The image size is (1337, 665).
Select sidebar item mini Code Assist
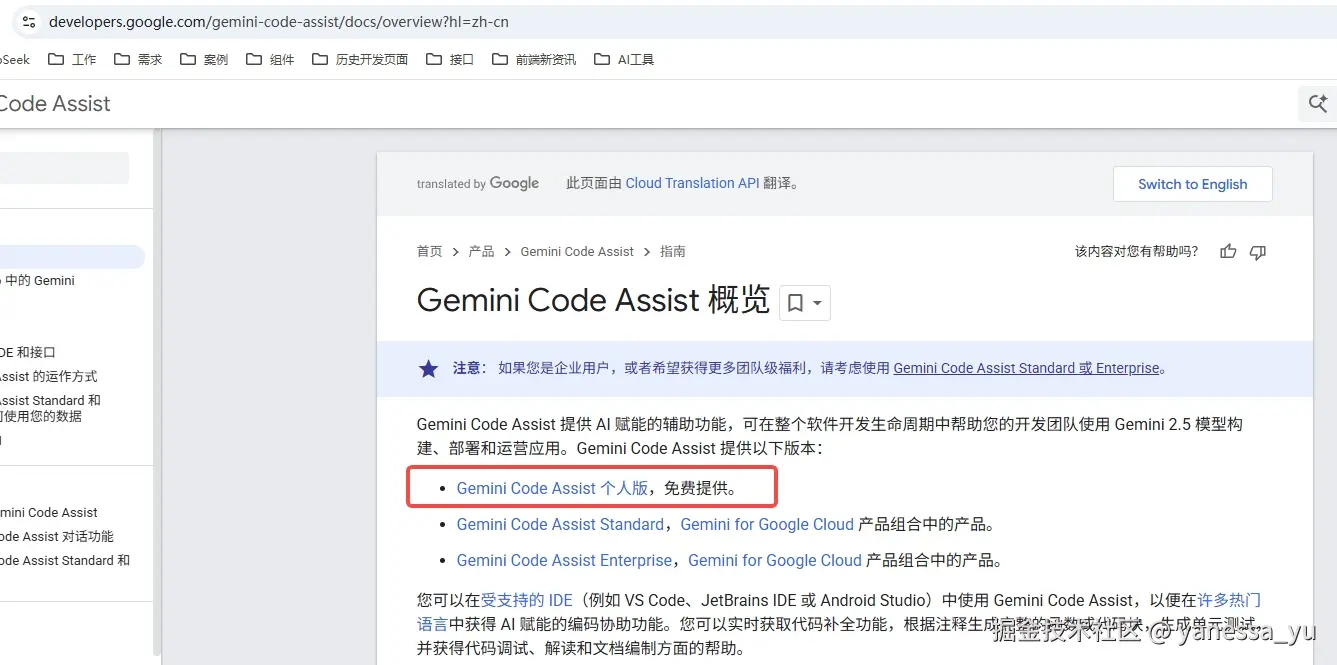point(49,513)
